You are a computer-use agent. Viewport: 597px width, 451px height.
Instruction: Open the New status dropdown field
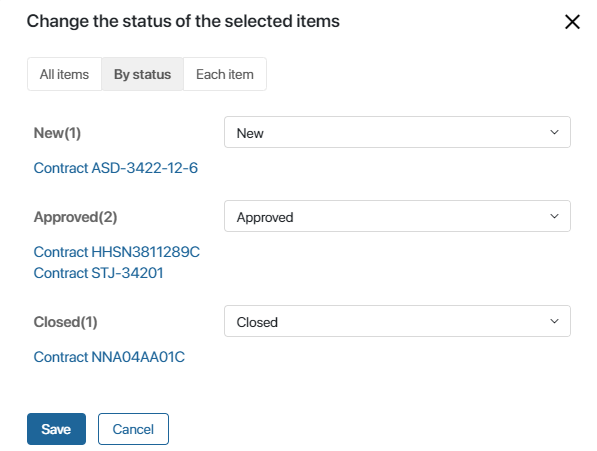(x=397, y=132)
